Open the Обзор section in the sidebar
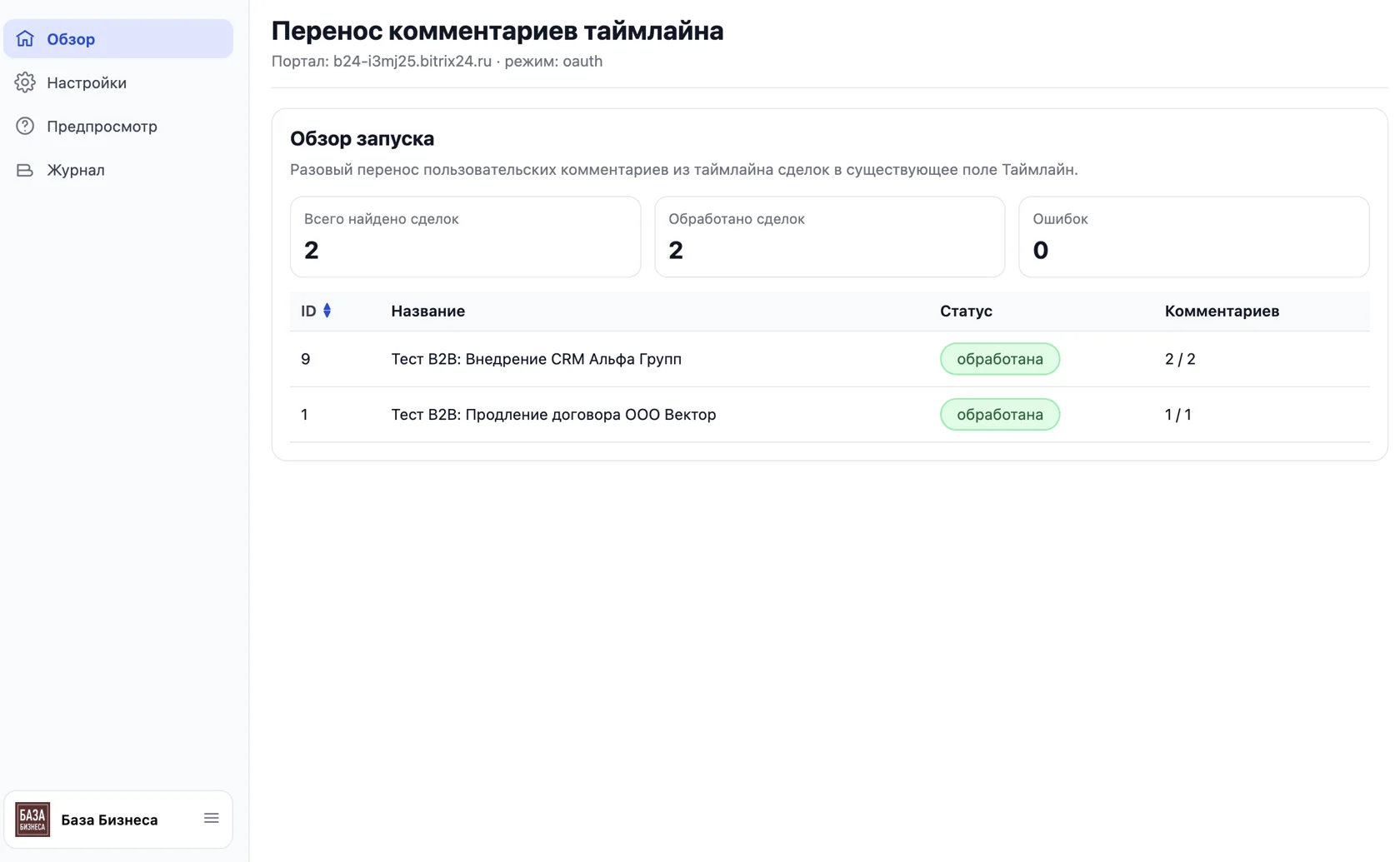Viewport: 1400px width, 862px height. click(x=118, y=38)
